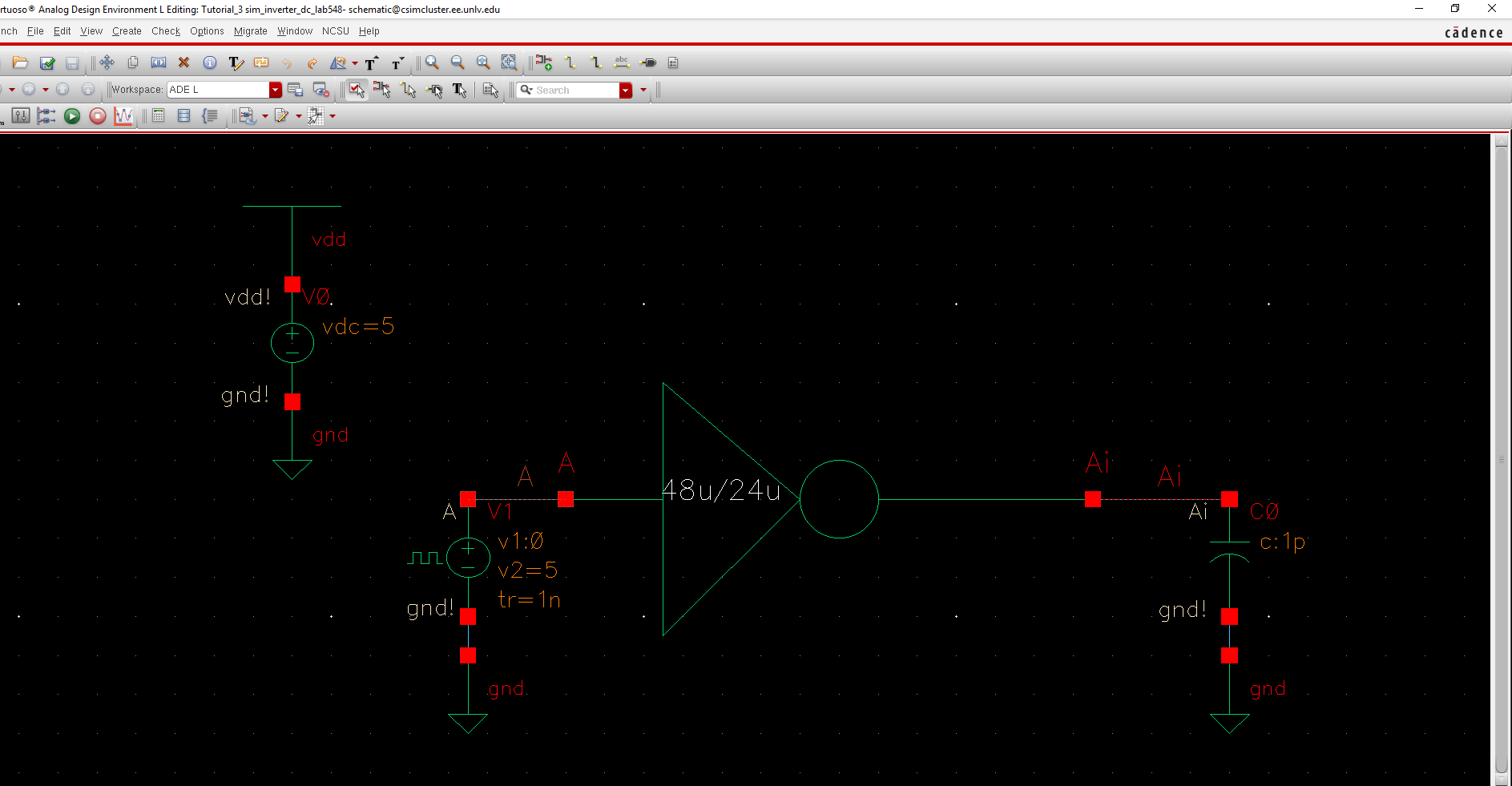
Task: Click the Create Instance icon
Action: [544, 62]
